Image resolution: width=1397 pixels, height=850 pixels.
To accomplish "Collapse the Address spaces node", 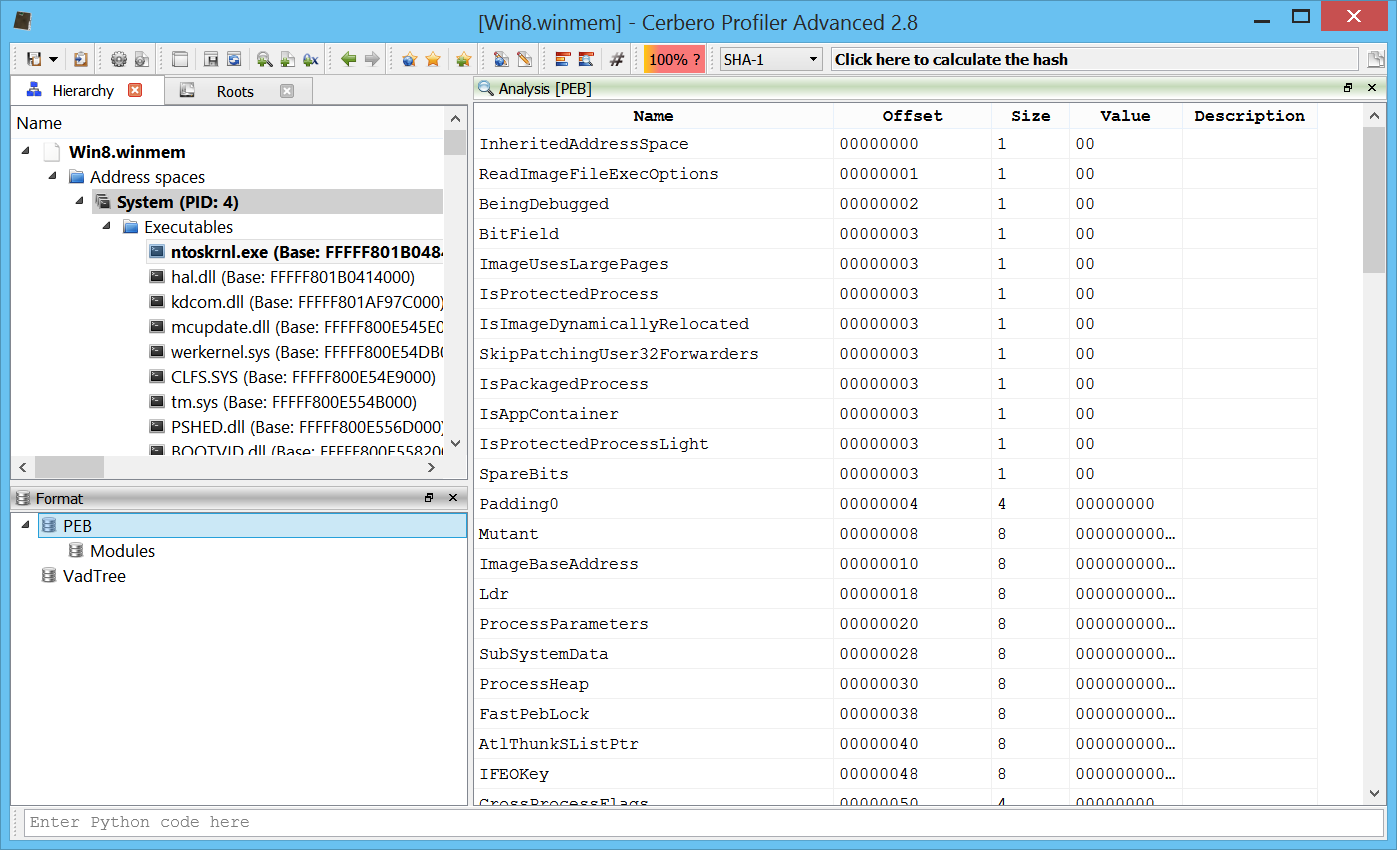I will [52, 177].
